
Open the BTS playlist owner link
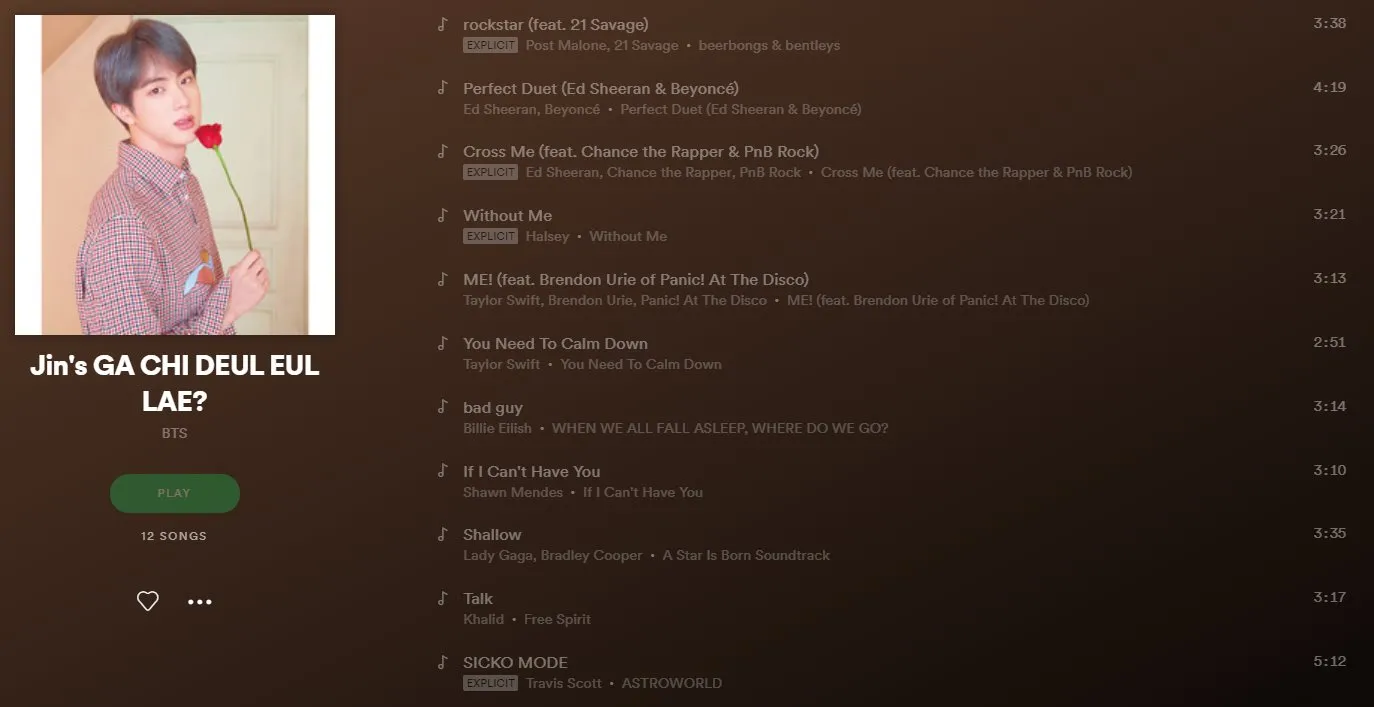tap(174, 433)
